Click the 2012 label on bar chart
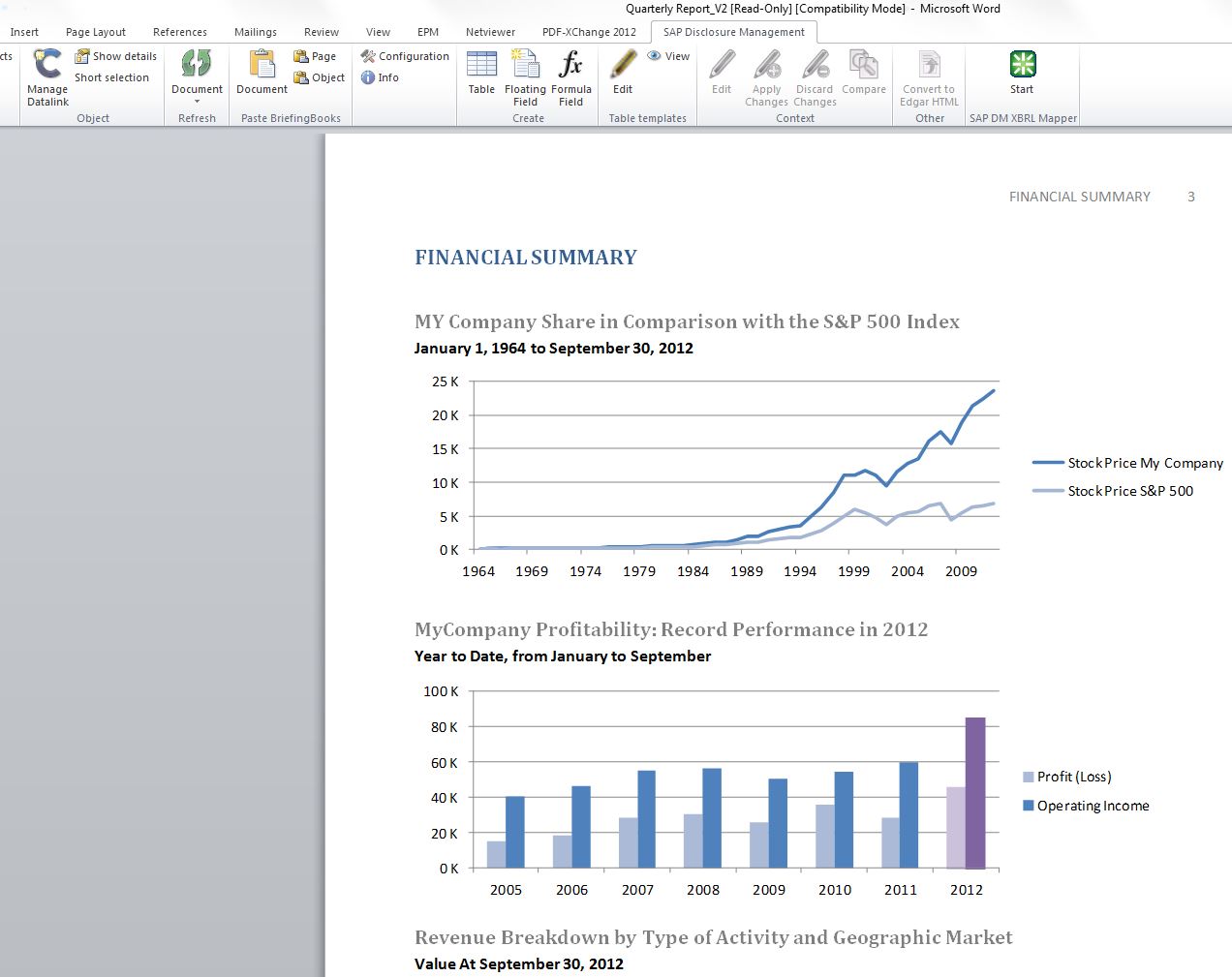This screenshot has height=977, width=1232. click(x=966, y=890)
